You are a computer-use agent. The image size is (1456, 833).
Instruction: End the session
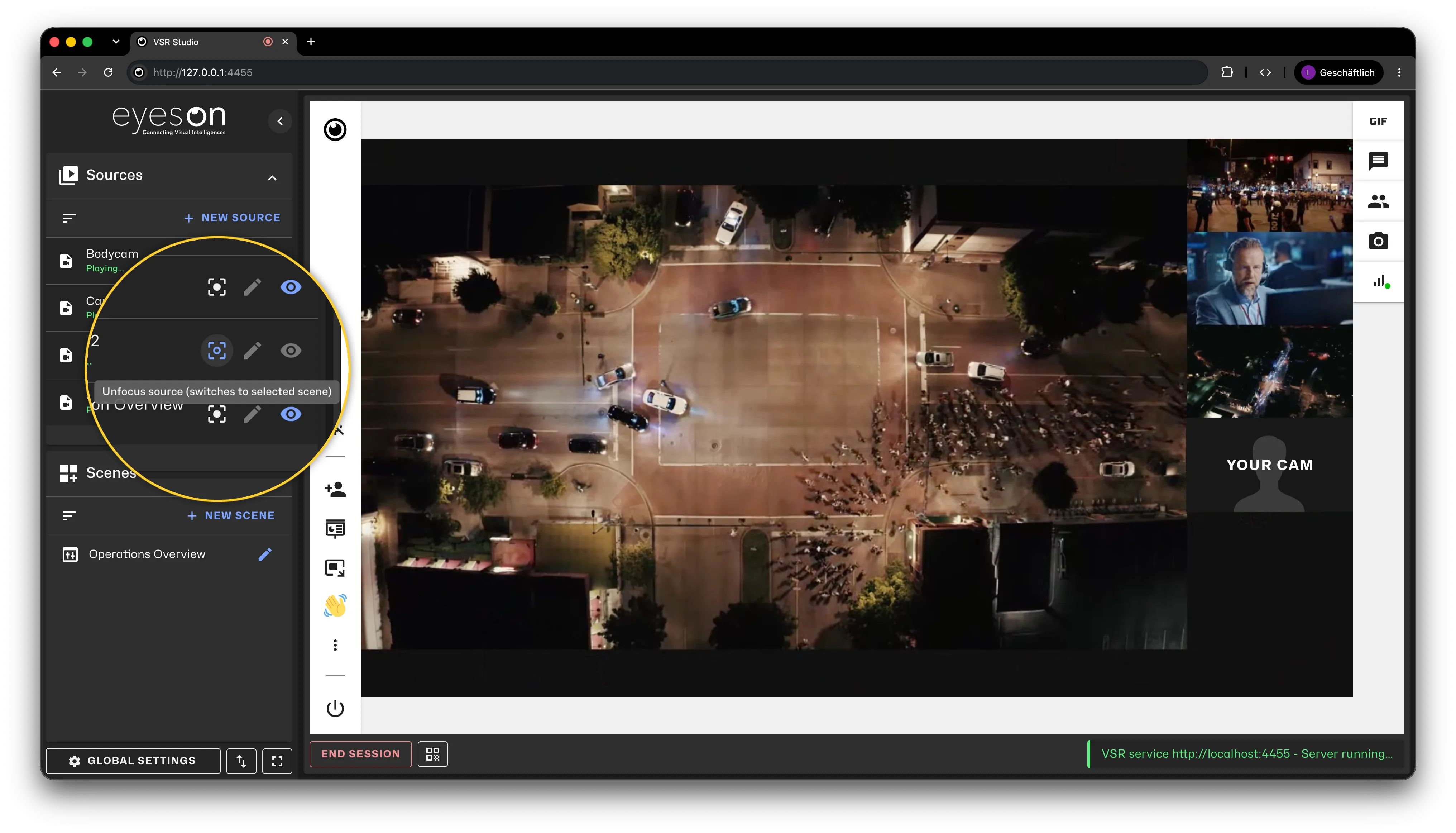360,754
